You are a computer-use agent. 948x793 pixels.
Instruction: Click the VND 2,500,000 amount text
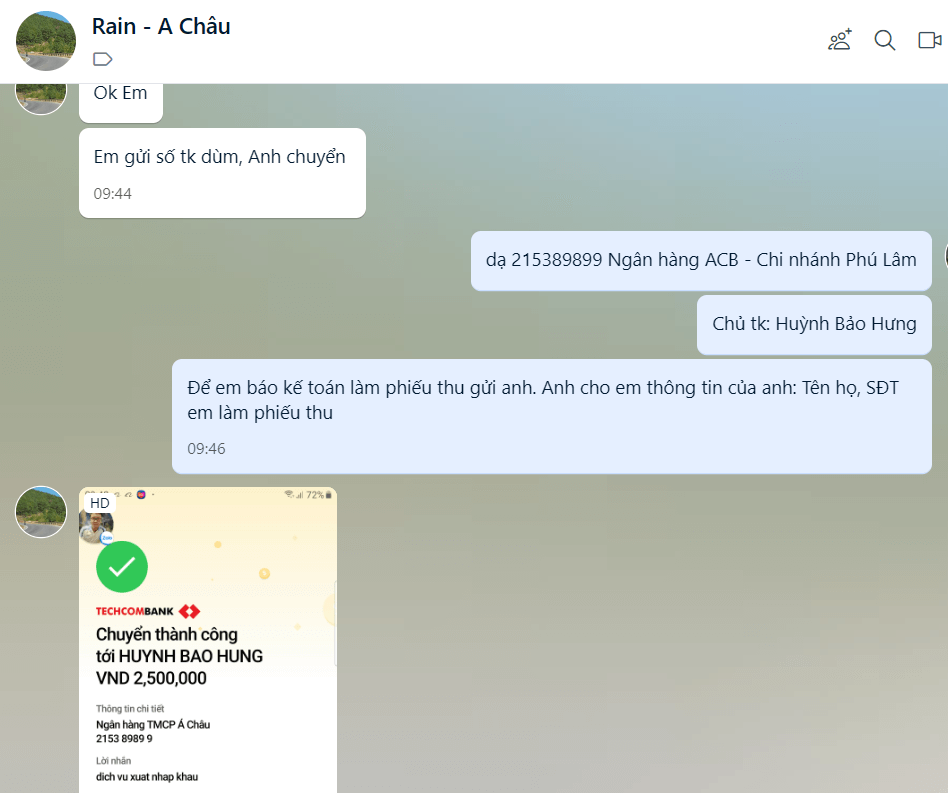pyautogui.click(x=151, y=679)
